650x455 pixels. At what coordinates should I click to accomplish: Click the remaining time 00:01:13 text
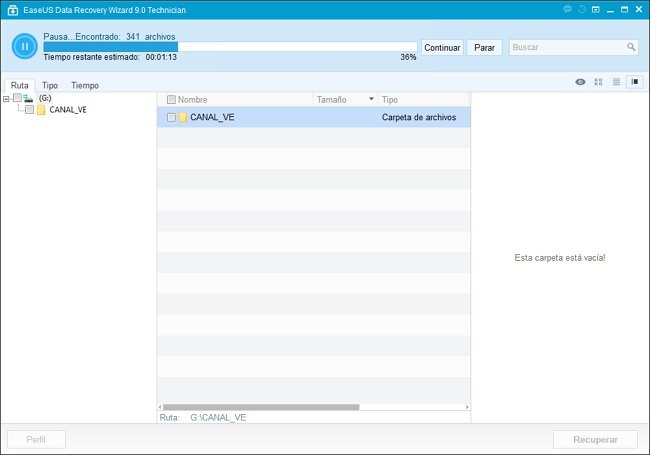[161, 57]
